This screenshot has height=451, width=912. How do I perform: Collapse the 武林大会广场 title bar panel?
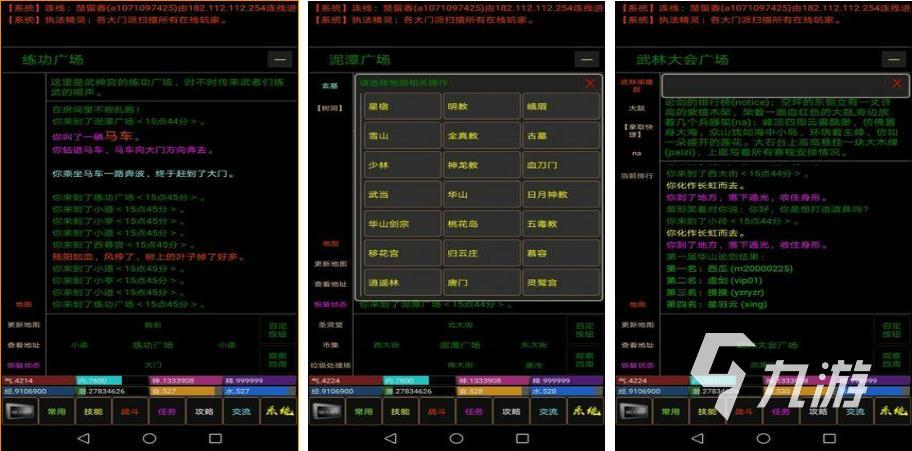pos(895,60)
